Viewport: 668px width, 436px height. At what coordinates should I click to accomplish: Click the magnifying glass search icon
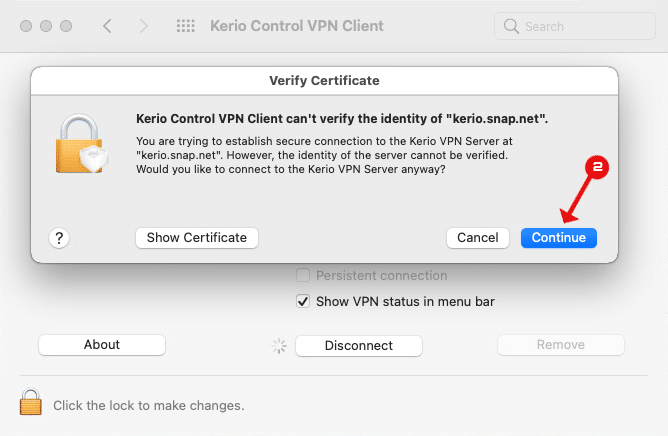[511, 26]
